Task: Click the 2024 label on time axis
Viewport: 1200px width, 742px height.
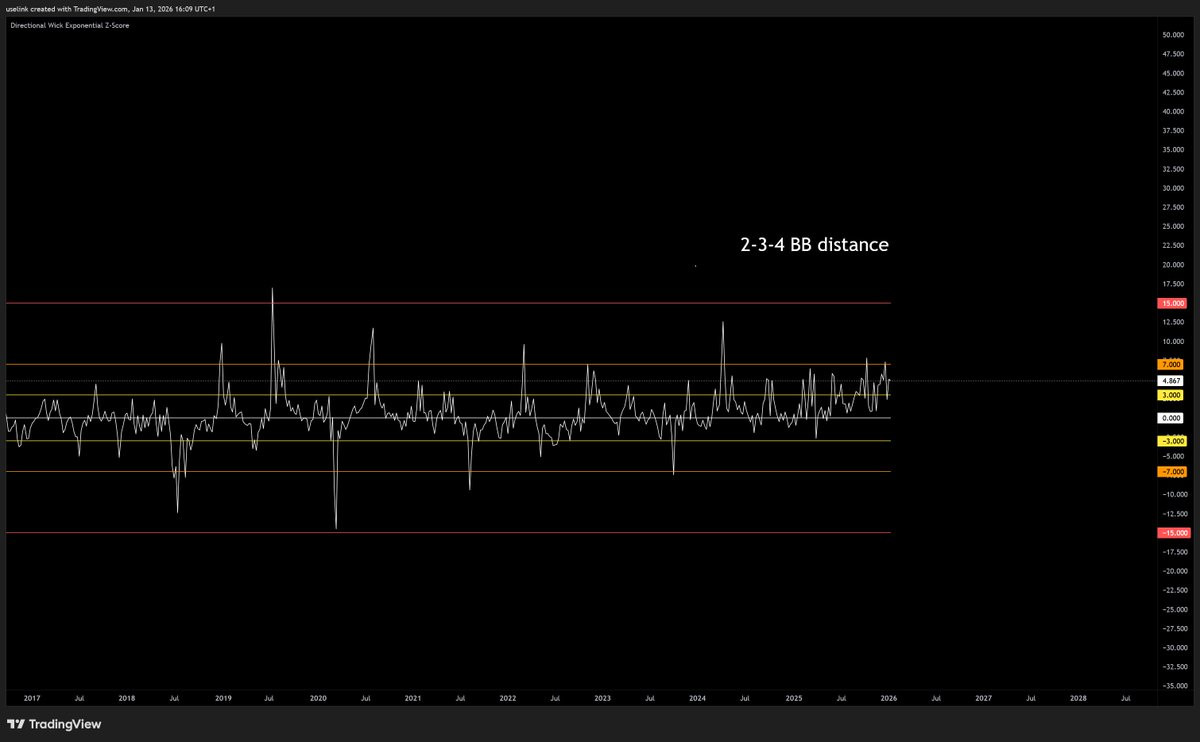Action: coord(698,698)
